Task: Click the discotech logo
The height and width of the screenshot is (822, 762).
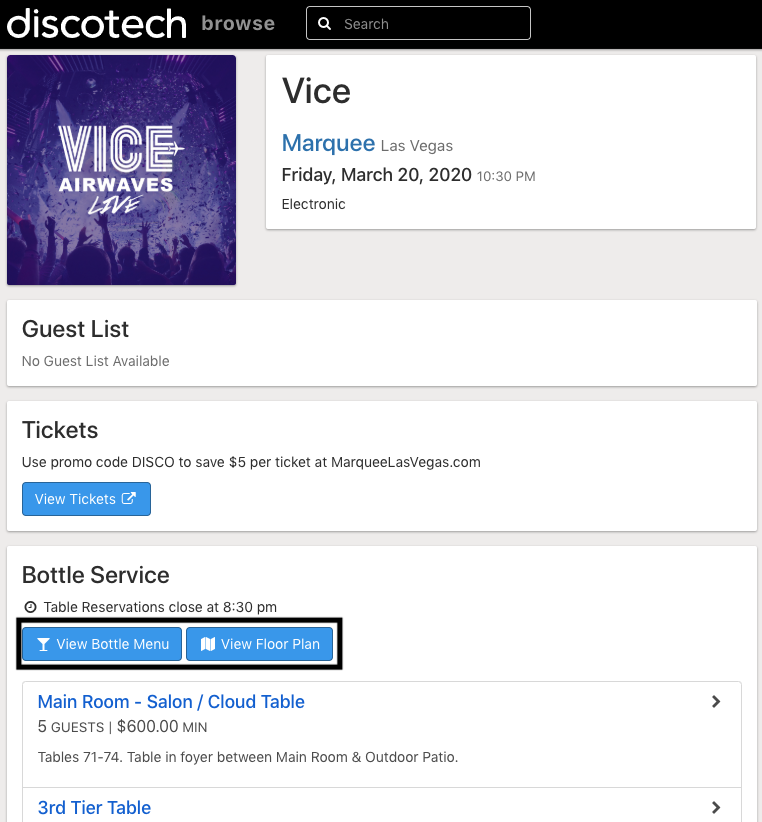Action: pyautogui.click(x=95, y=23)
